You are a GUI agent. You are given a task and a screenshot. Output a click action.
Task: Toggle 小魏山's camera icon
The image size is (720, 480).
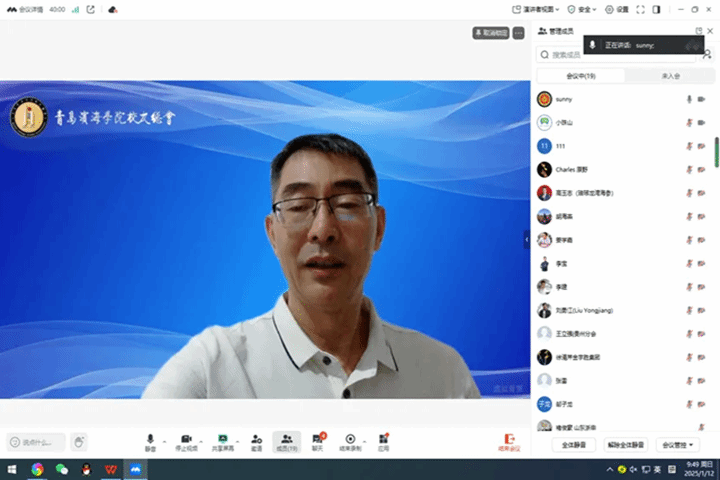click(x=701, y=123)
